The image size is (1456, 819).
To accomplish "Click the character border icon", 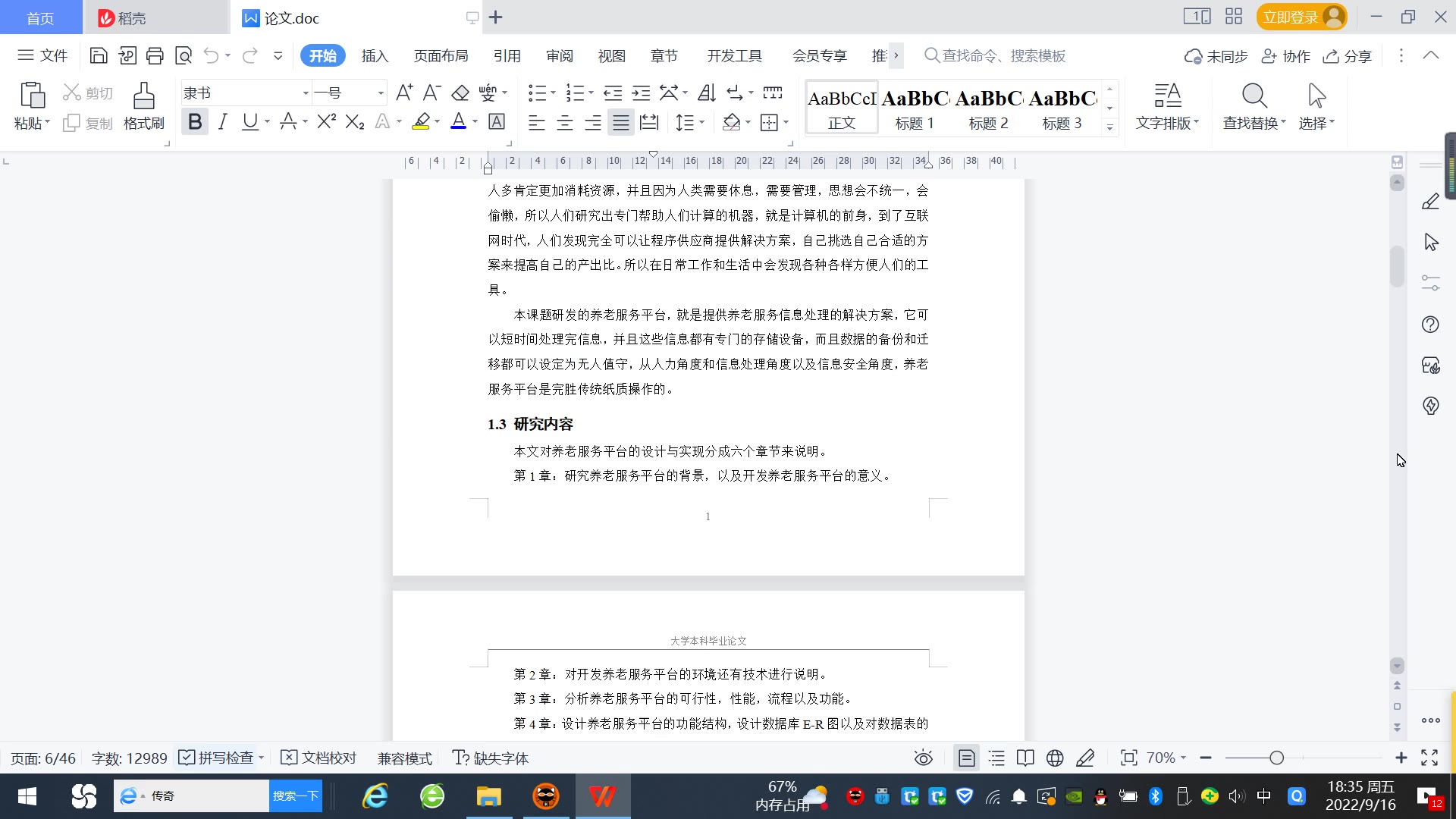I will tap(497, 121).
